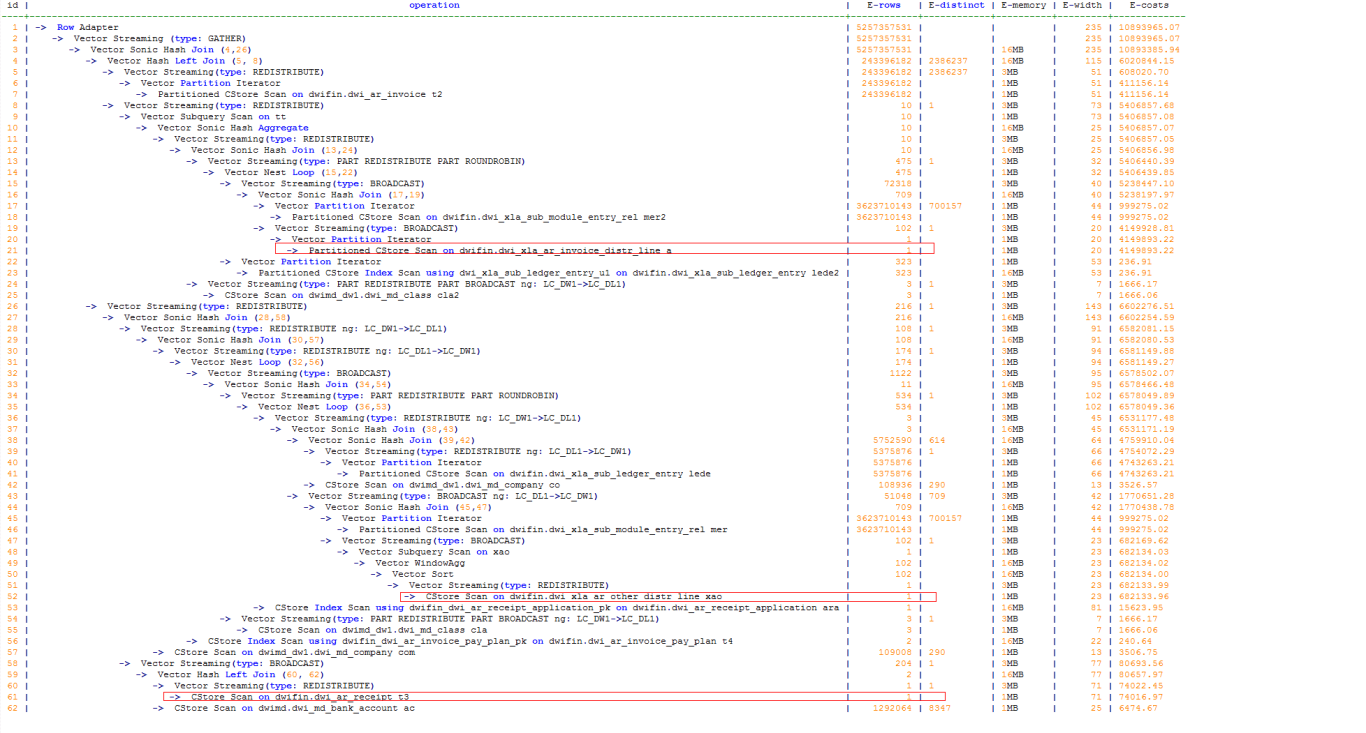Click the 'E-distinct' column header

coord(957,6)
